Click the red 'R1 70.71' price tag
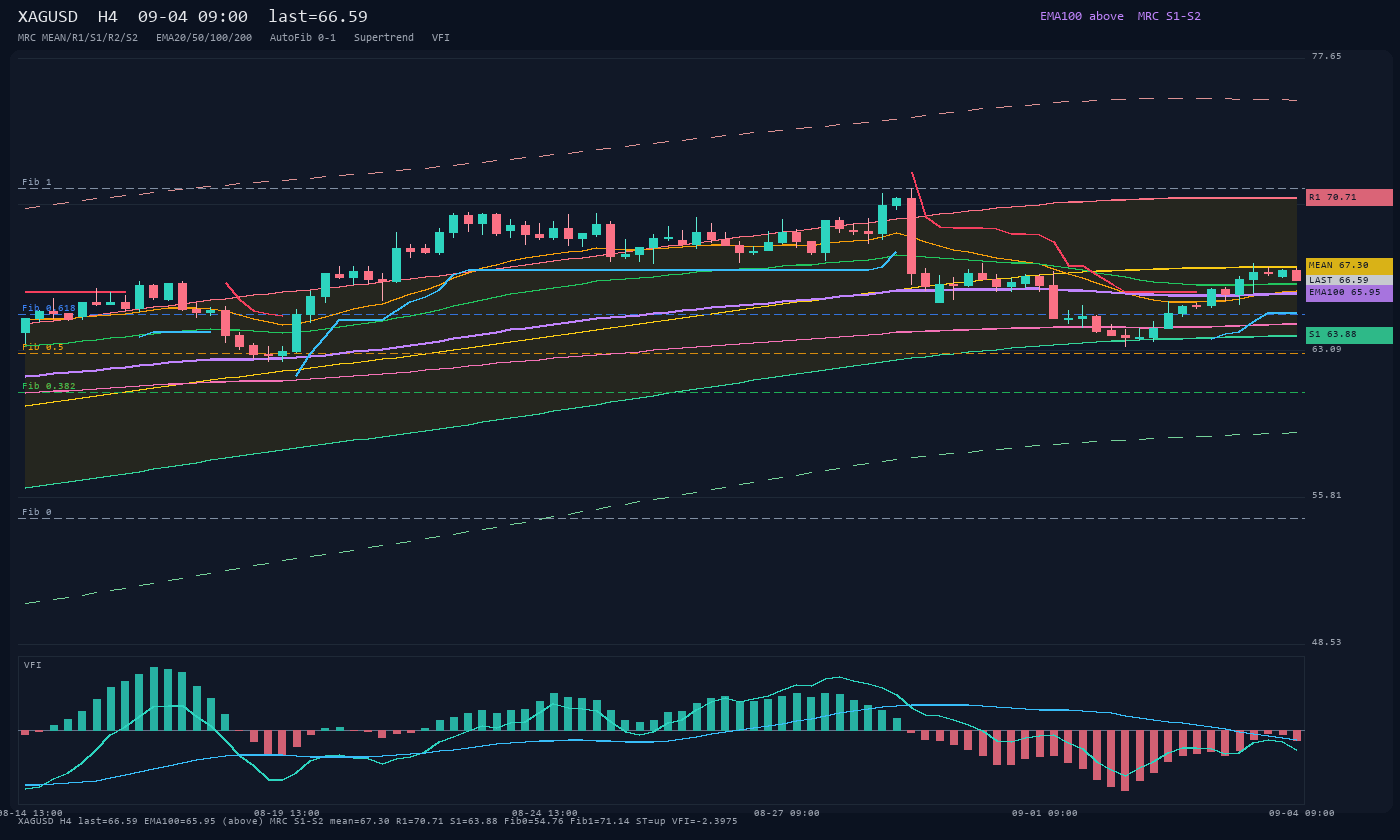Screen dimensions: 1400x840 (x=1349, y=197)
